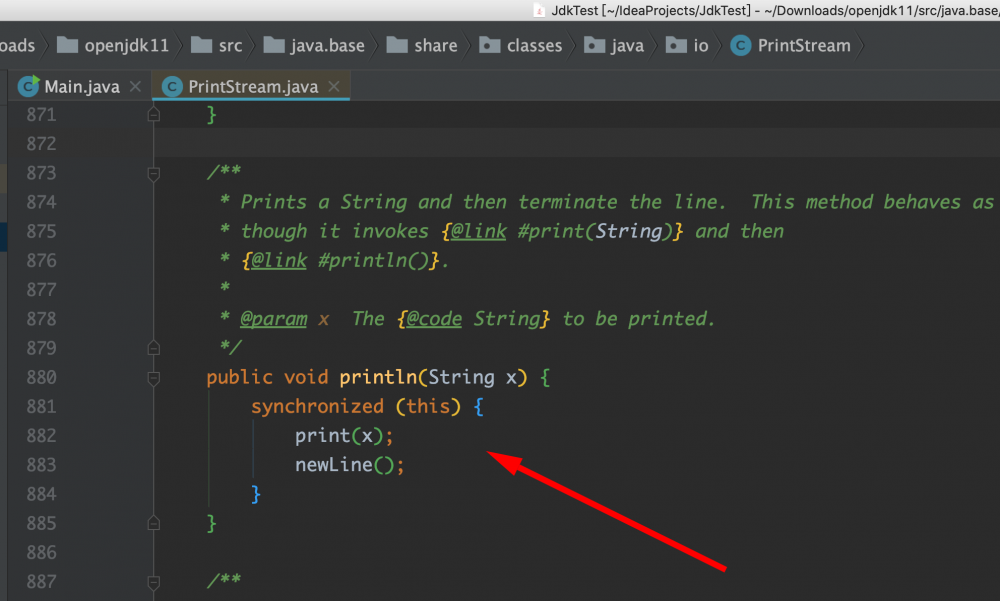
Task: Click the openjdk11 folder icon
Action: click(67, 45)
